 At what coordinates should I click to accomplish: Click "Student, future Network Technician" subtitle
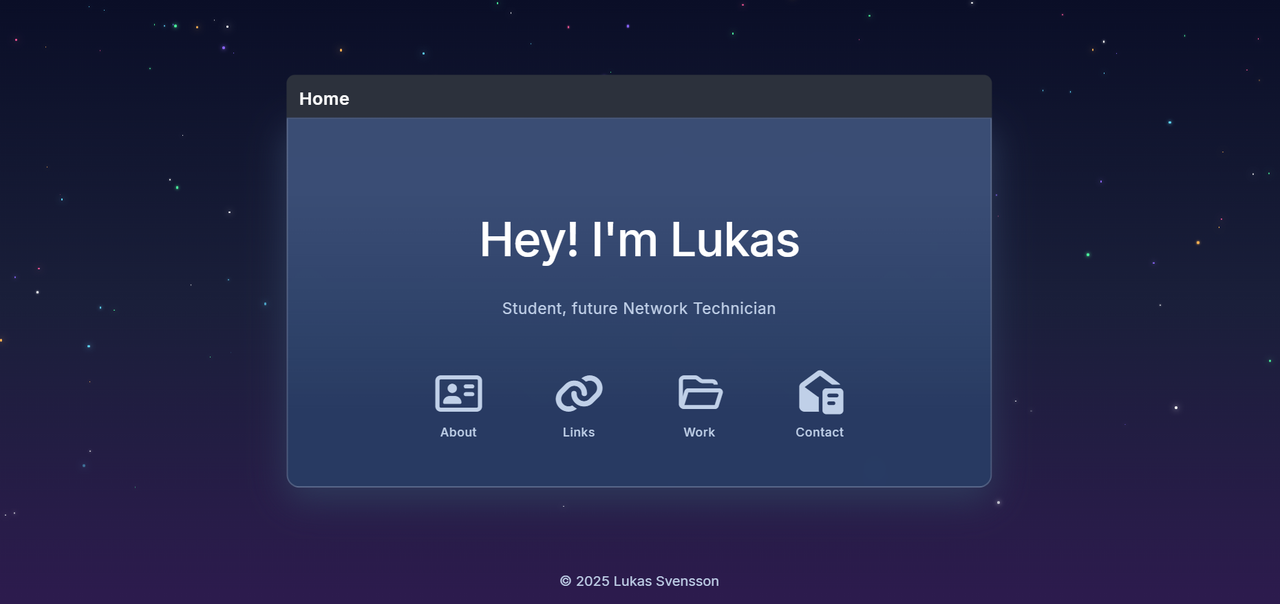tap(639, 308)
